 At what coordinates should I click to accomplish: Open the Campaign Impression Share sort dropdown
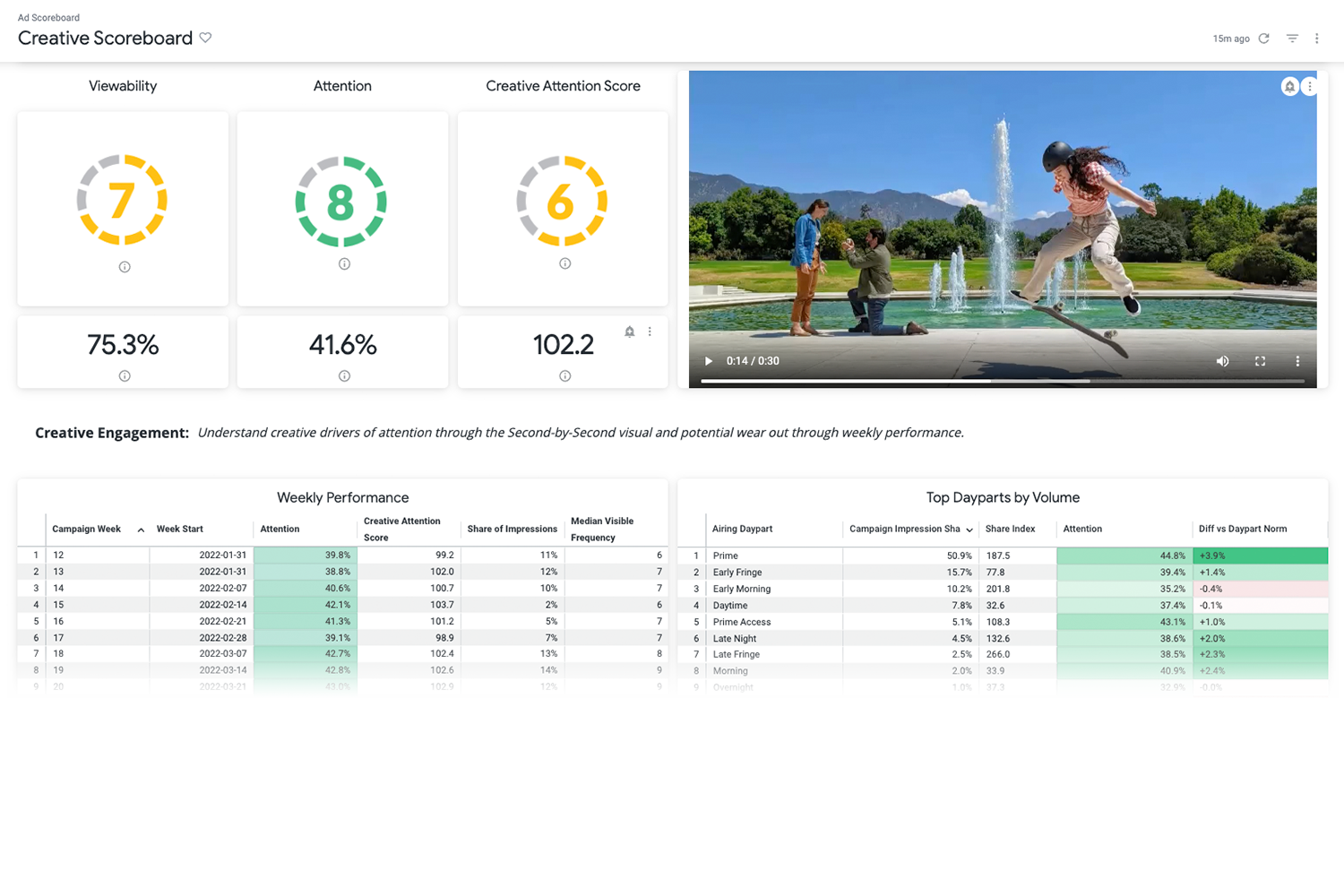pos(971,529)
